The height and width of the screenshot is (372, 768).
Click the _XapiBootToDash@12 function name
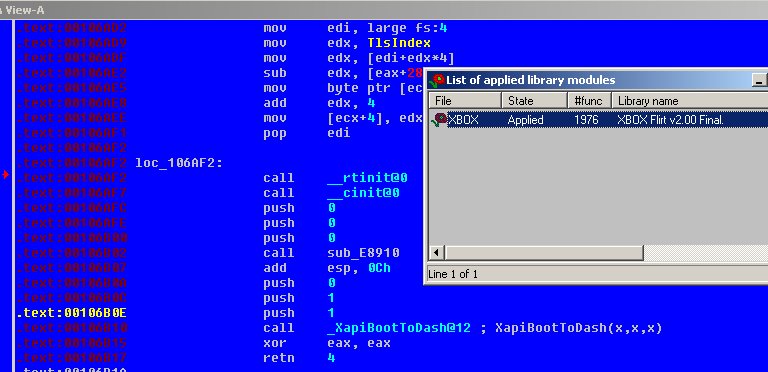(399, 328)
